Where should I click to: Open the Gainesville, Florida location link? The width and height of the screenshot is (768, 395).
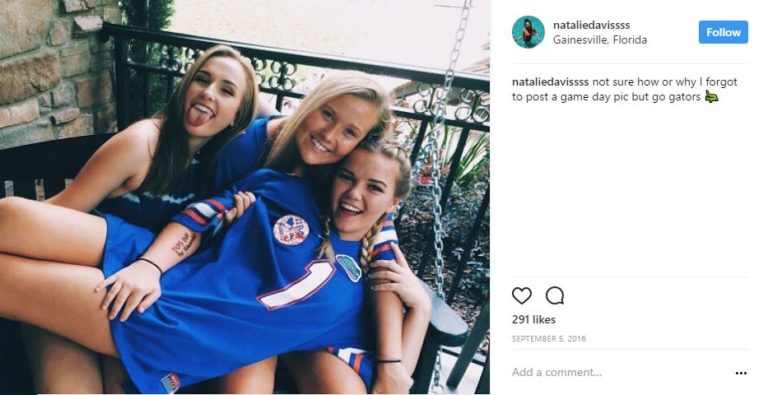(x=600, y=40)
